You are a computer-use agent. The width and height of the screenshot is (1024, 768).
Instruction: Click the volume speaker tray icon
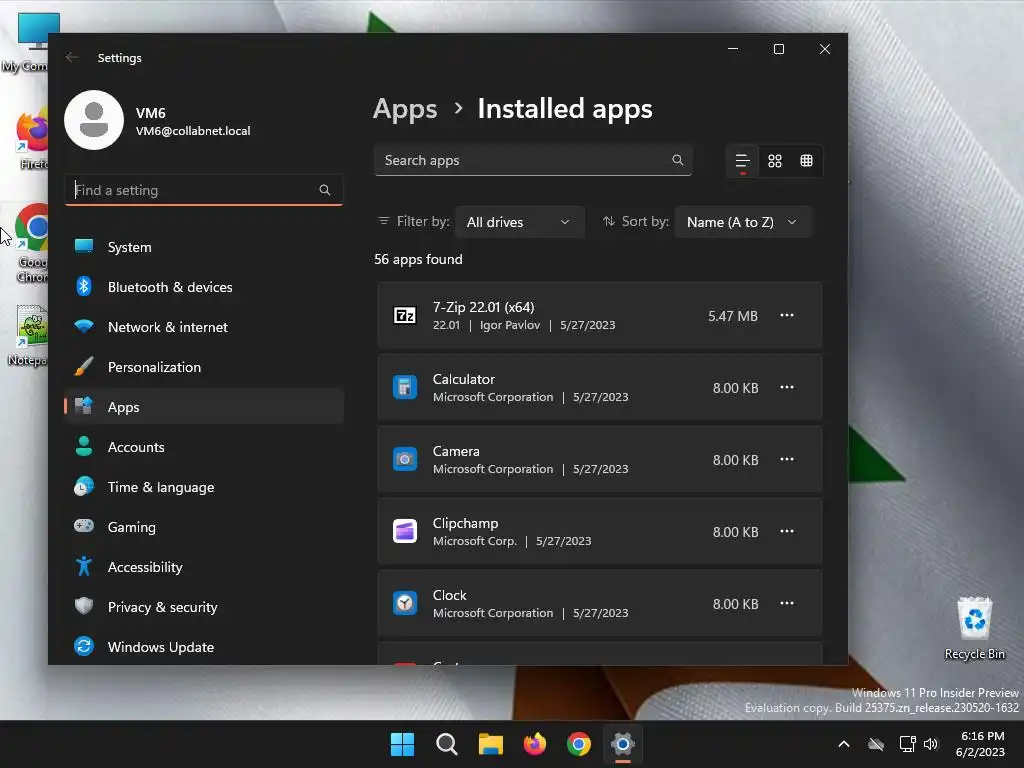931,744
